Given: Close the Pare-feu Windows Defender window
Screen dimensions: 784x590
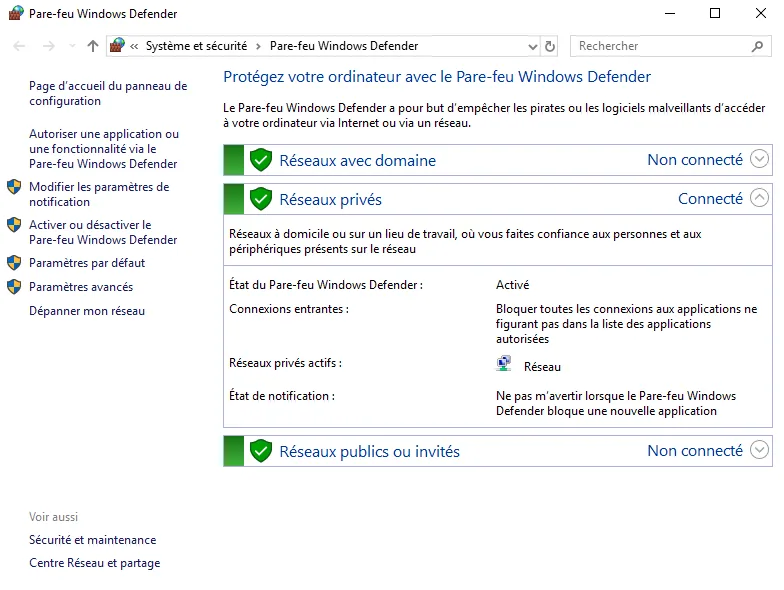Looking at the screenshot, I should coord(760,14).
